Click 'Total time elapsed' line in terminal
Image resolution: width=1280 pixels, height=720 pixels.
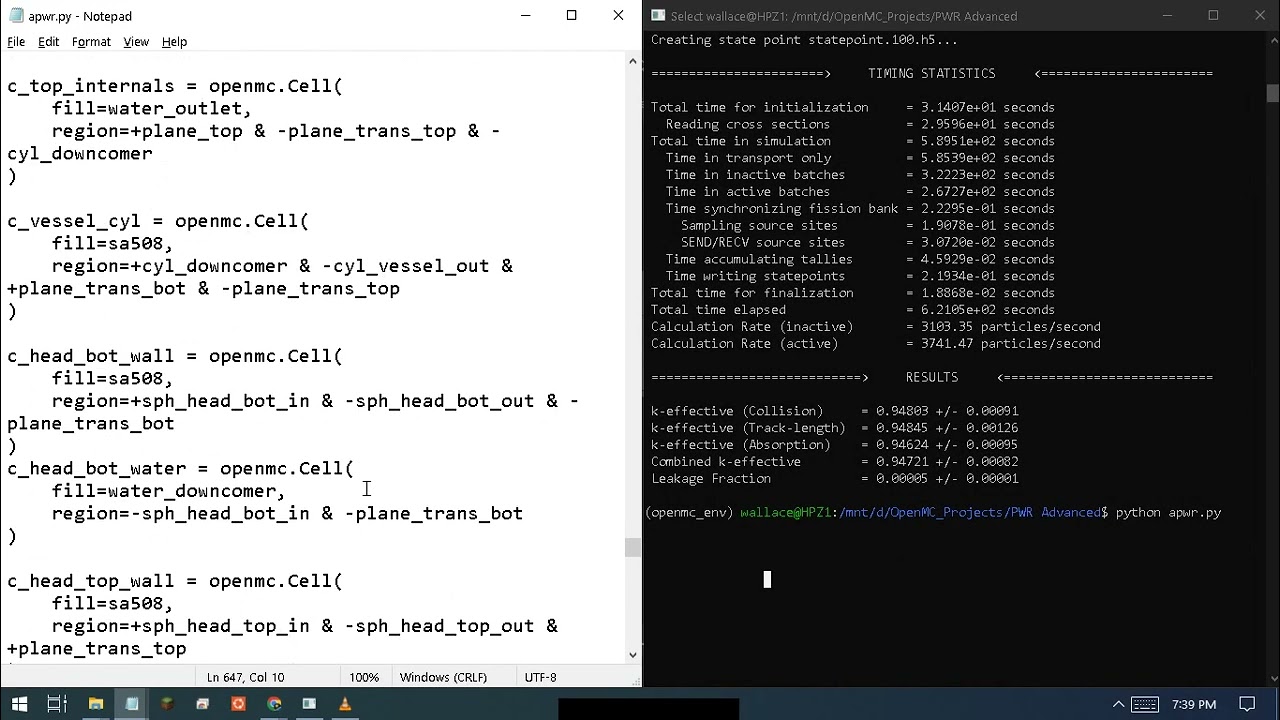[852, 309]
